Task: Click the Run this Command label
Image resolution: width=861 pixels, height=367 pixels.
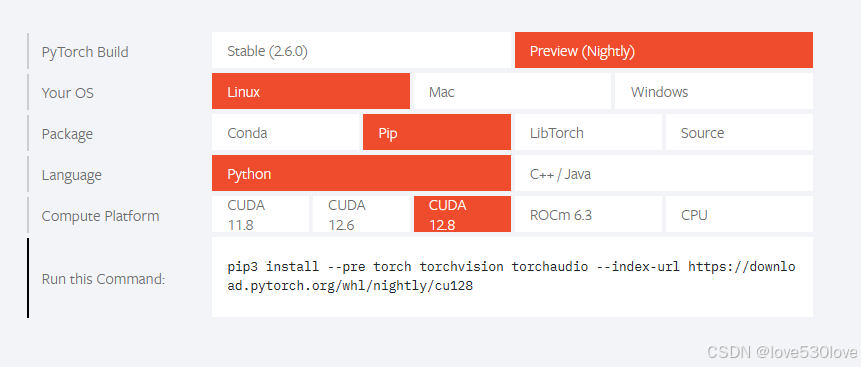Action: pyautogui.click(x=103, y=279)
